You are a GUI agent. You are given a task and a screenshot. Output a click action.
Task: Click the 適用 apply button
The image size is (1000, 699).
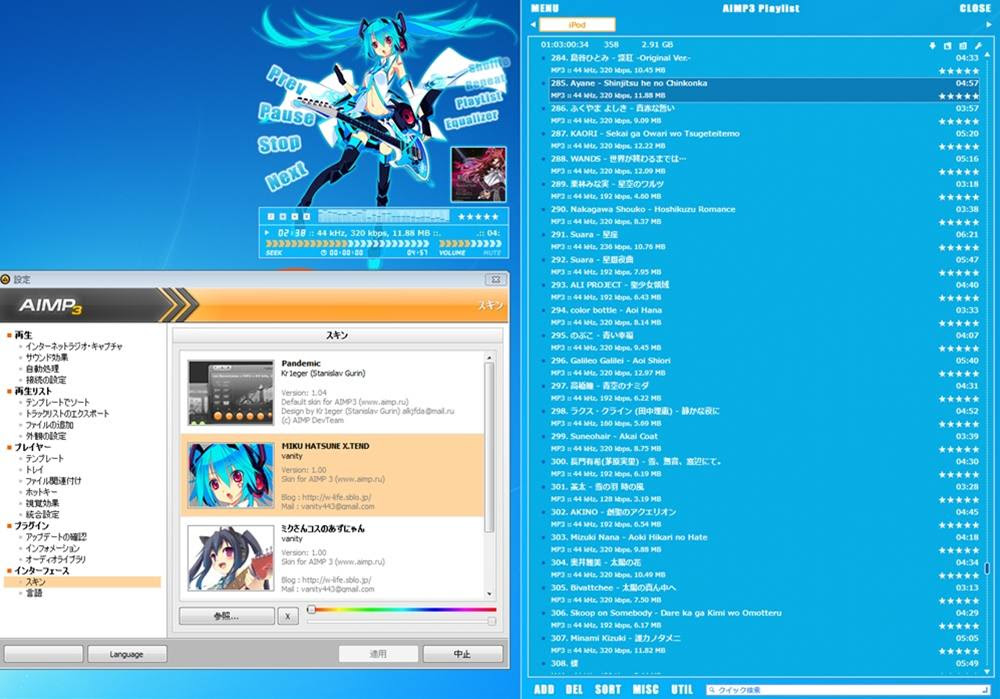coord(378,654)
